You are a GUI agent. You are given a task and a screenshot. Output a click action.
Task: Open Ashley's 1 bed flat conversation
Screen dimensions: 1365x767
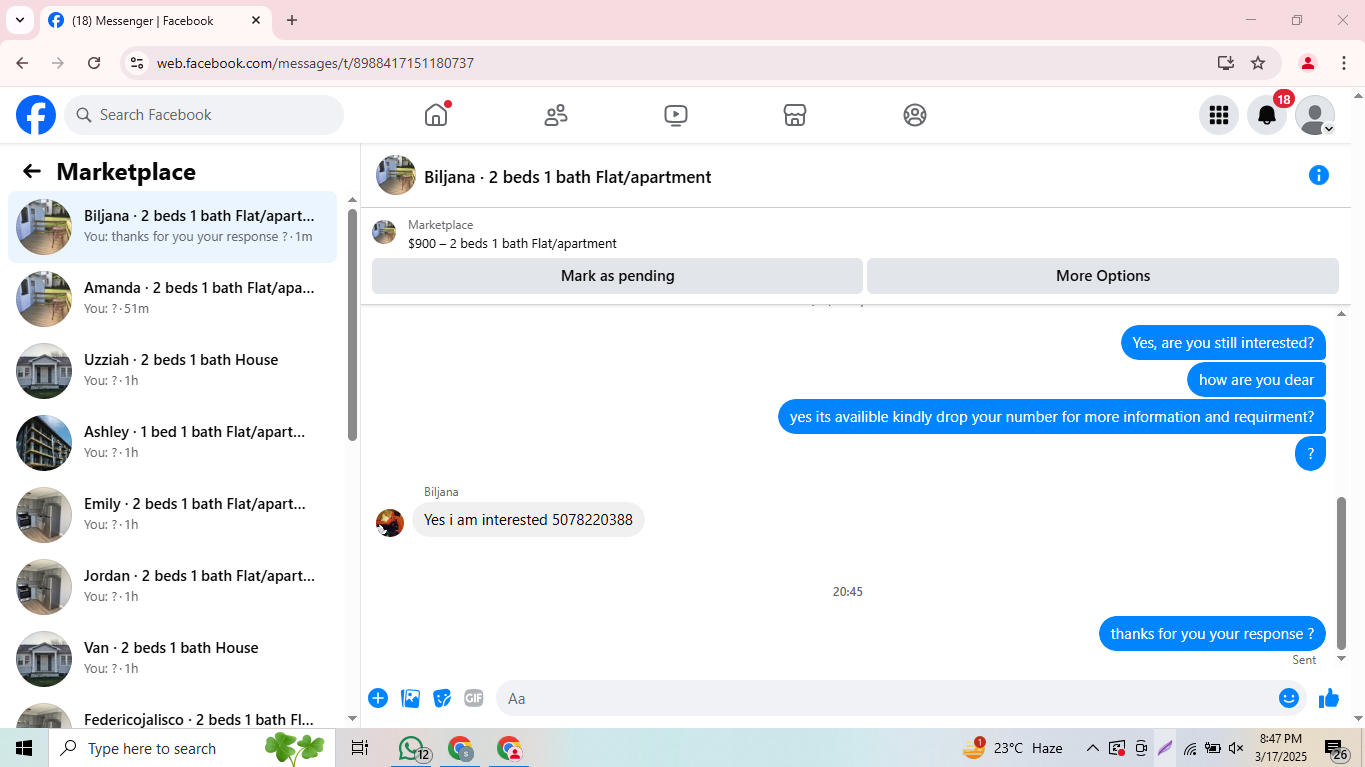point(172,443)
